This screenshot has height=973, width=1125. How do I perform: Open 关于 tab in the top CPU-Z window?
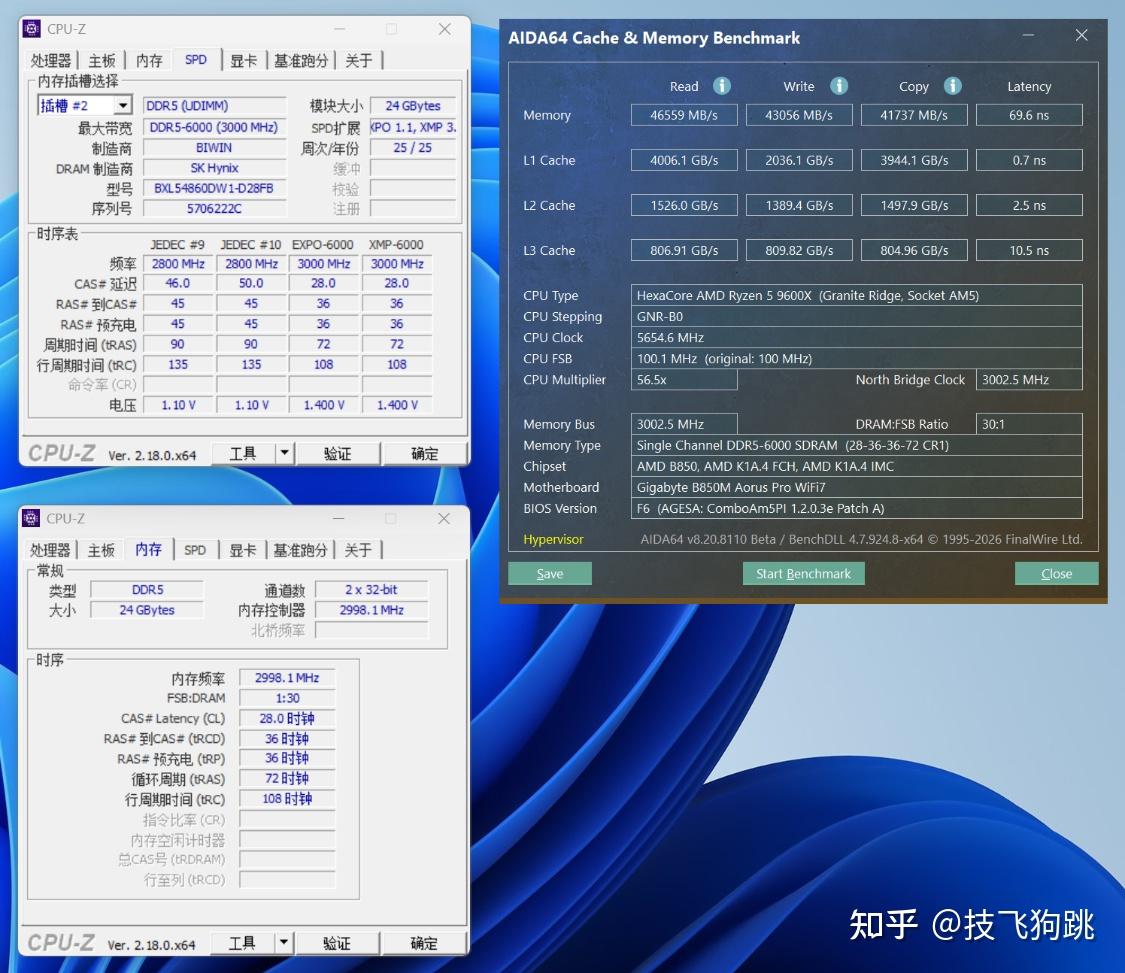tap(359, 60)
